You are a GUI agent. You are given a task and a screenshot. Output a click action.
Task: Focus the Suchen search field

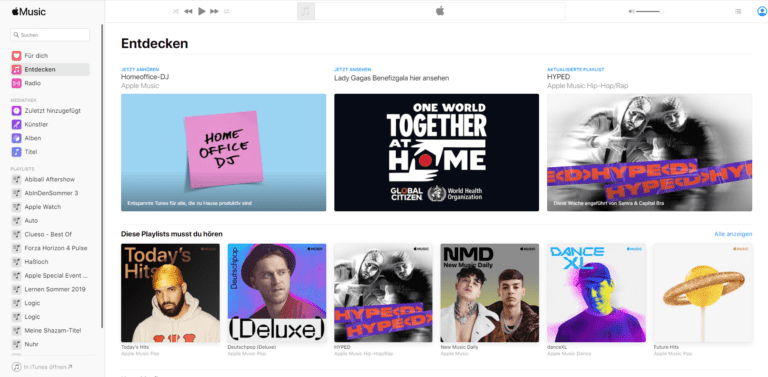tap(50, 35)
